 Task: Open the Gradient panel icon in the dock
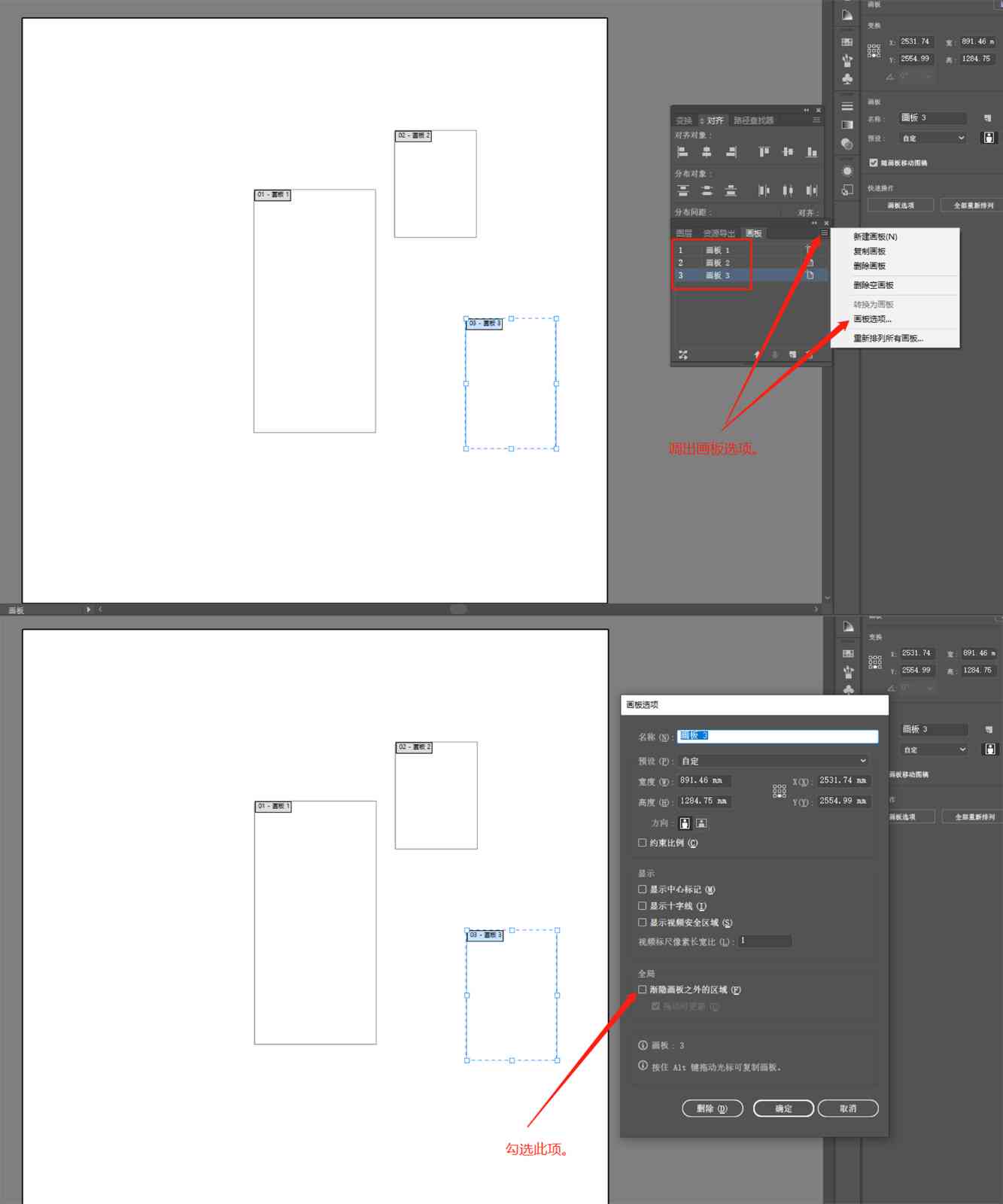click(x=847, y=125)
